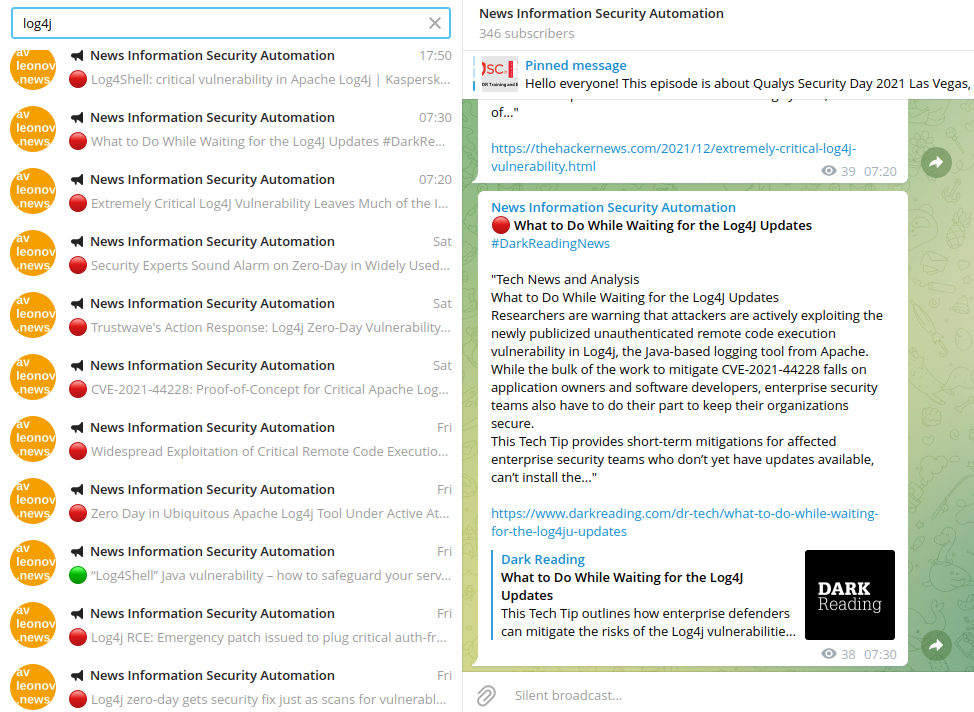
Task: Click the megaphone channel icon on the 07:30 result
Action: [x=77, y=118]
